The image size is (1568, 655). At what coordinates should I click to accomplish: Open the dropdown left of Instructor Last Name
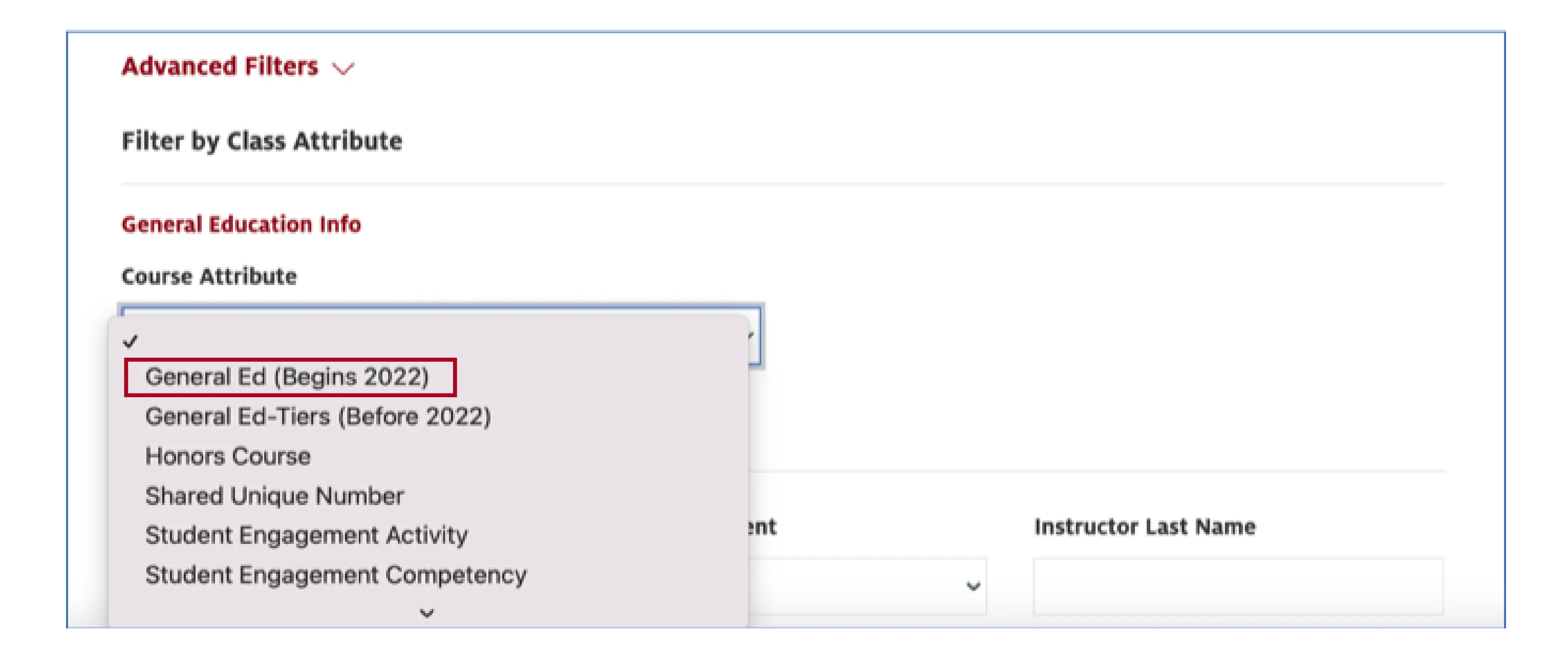tap(867, 586)
